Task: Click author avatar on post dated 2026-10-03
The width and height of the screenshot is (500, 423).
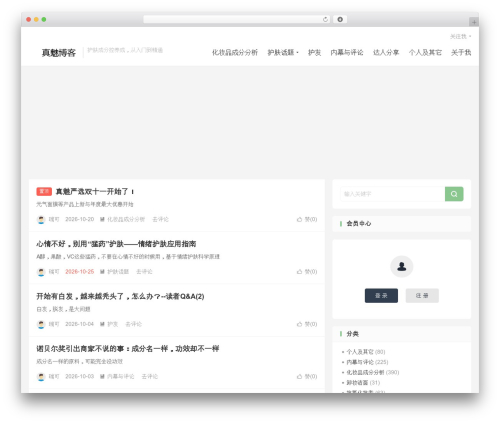Action: (41, 377)
